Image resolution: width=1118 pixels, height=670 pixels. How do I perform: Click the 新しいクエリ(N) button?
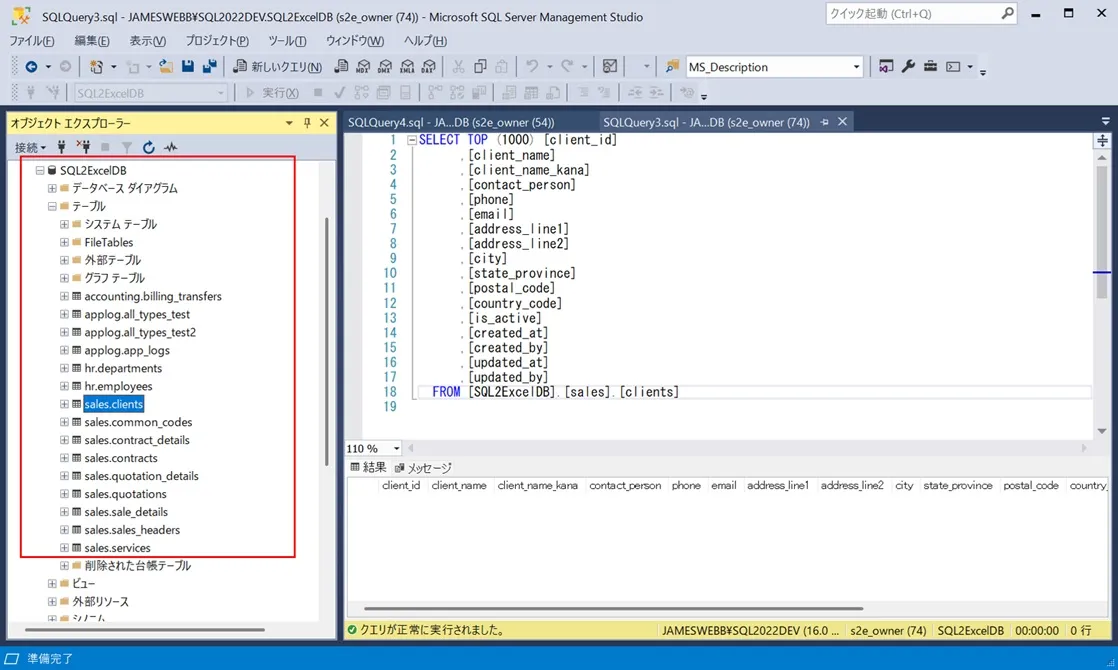277,67
